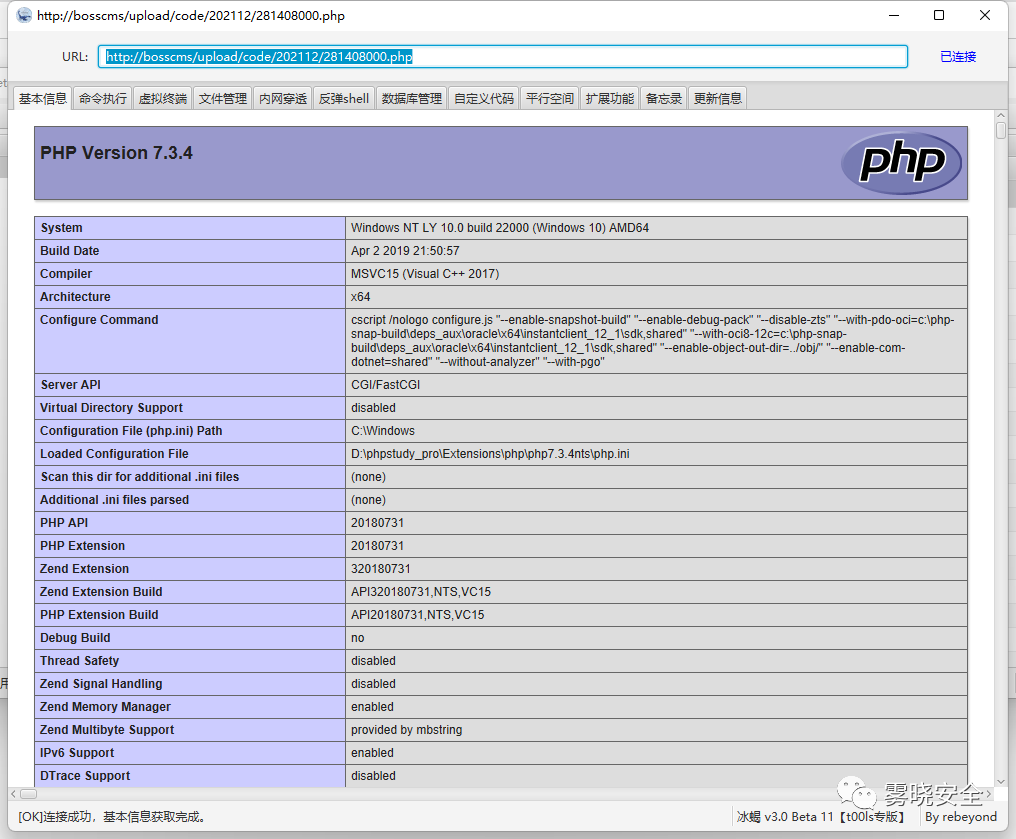Click the '320180731' value
1016x839 pixels.
(381, 569)
